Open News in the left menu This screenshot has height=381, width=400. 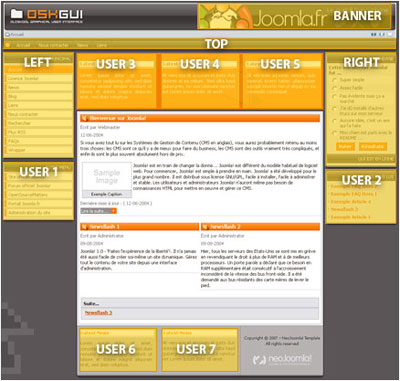pos(39,87)
